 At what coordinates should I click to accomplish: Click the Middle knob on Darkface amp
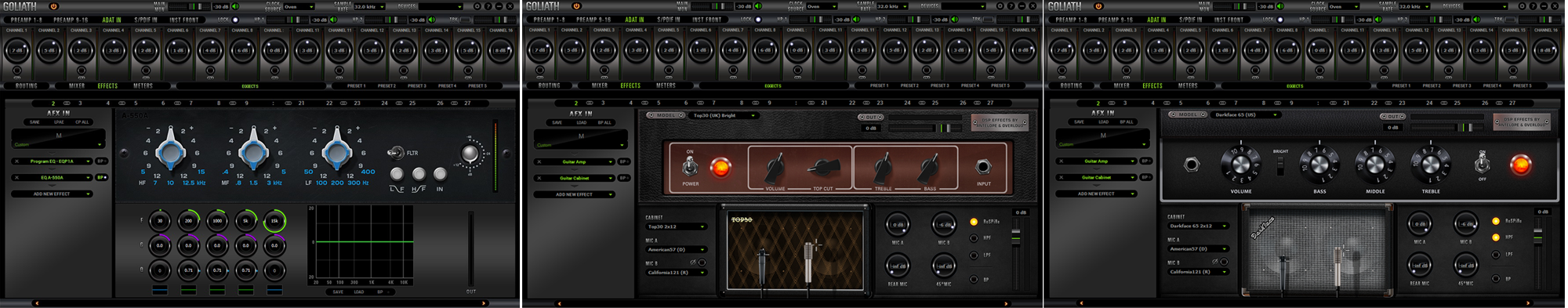point(1375,165)
